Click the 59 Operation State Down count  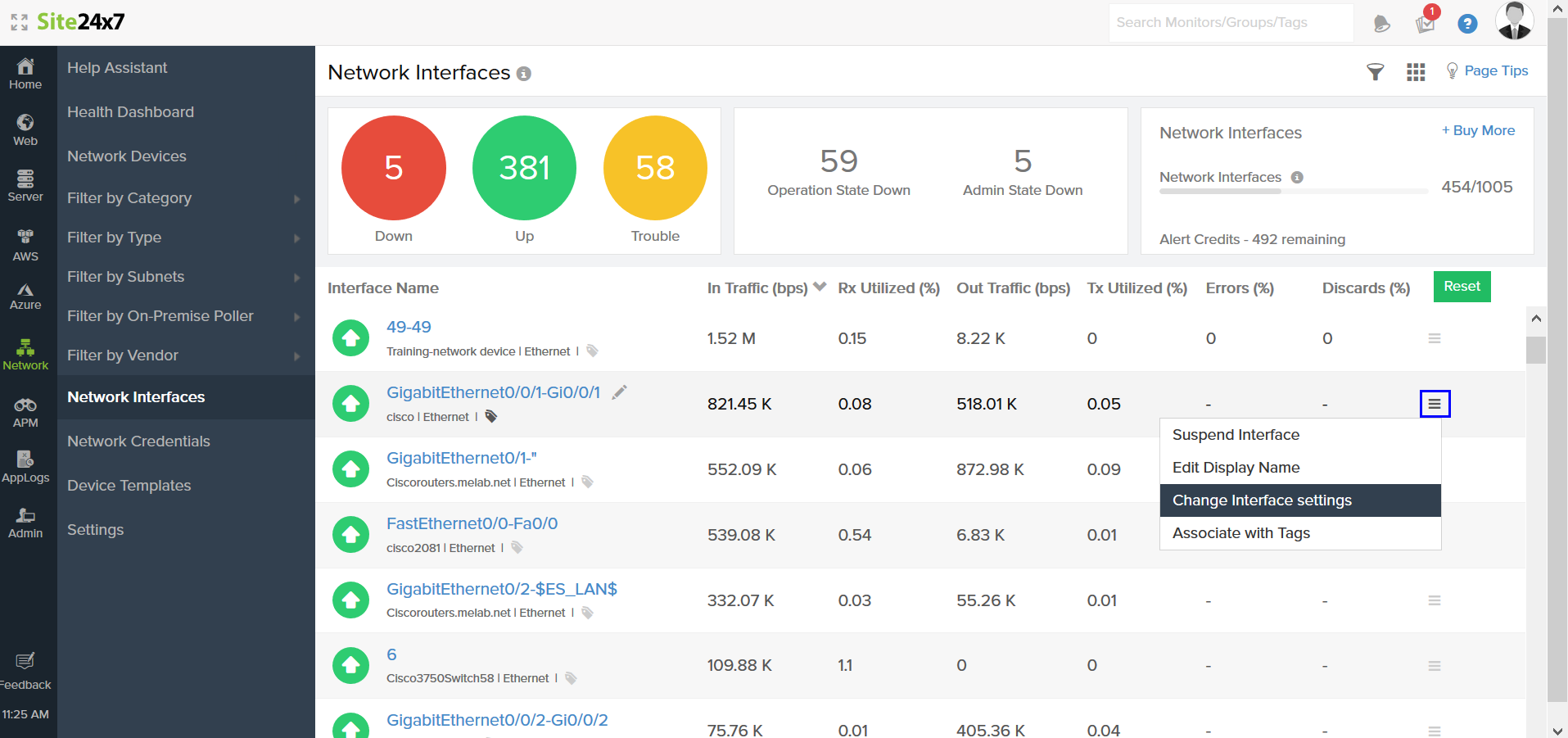[x=839, y=161]
